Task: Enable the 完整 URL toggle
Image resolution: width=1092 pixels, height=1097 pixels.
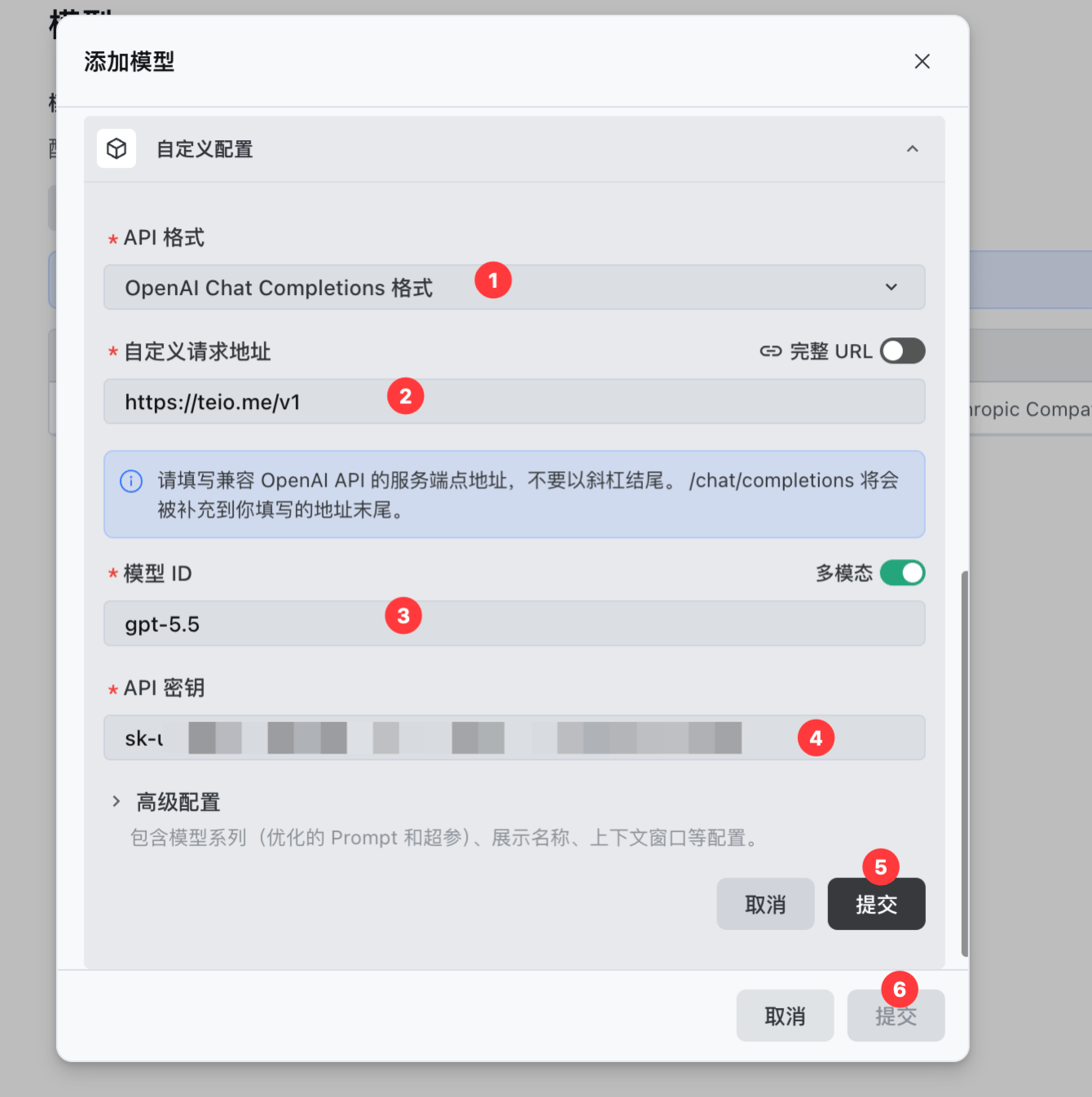Action: coord(902,351)
